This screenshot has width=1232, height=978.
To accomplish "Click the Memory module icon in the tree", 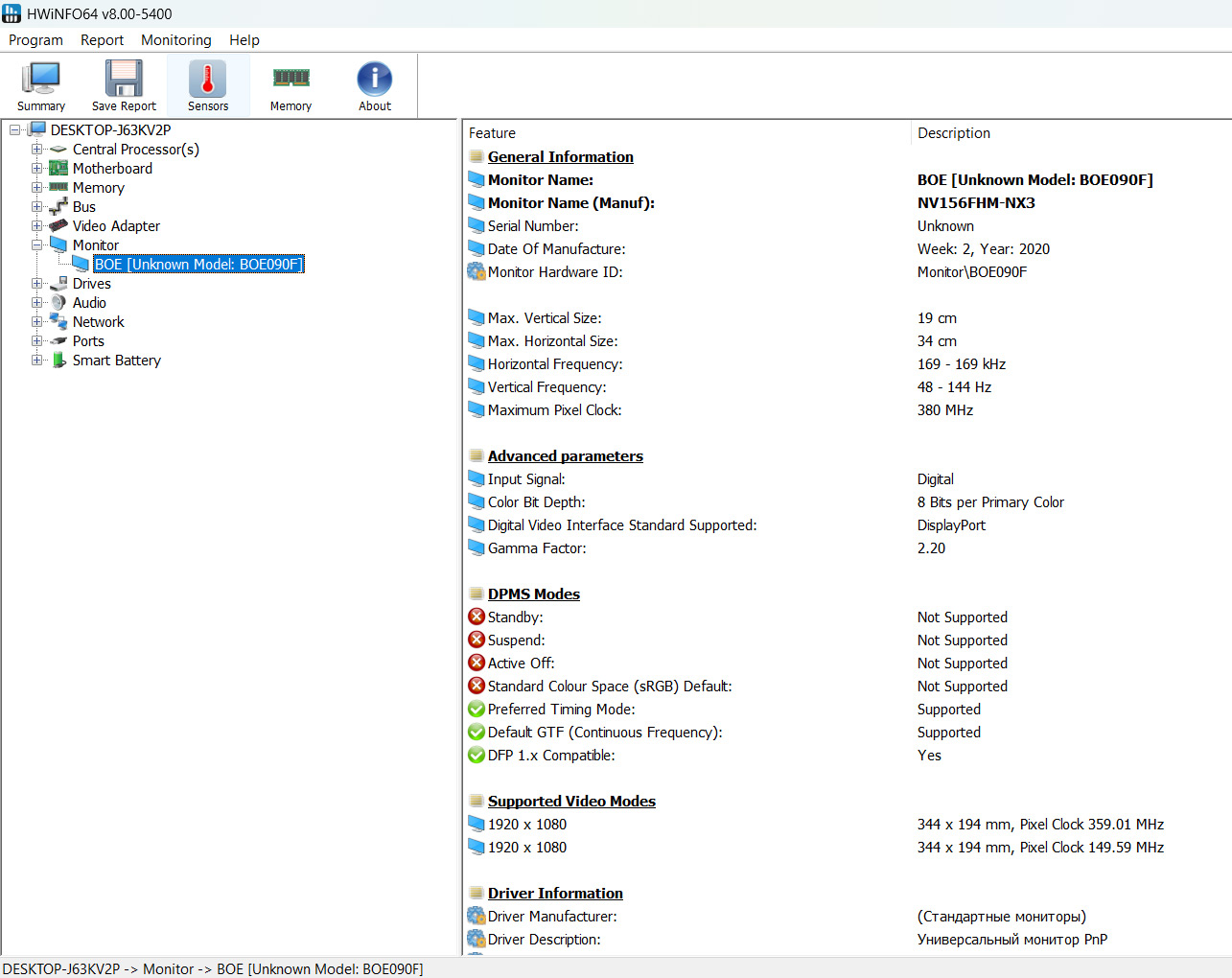I will click(x=58, y=187).
